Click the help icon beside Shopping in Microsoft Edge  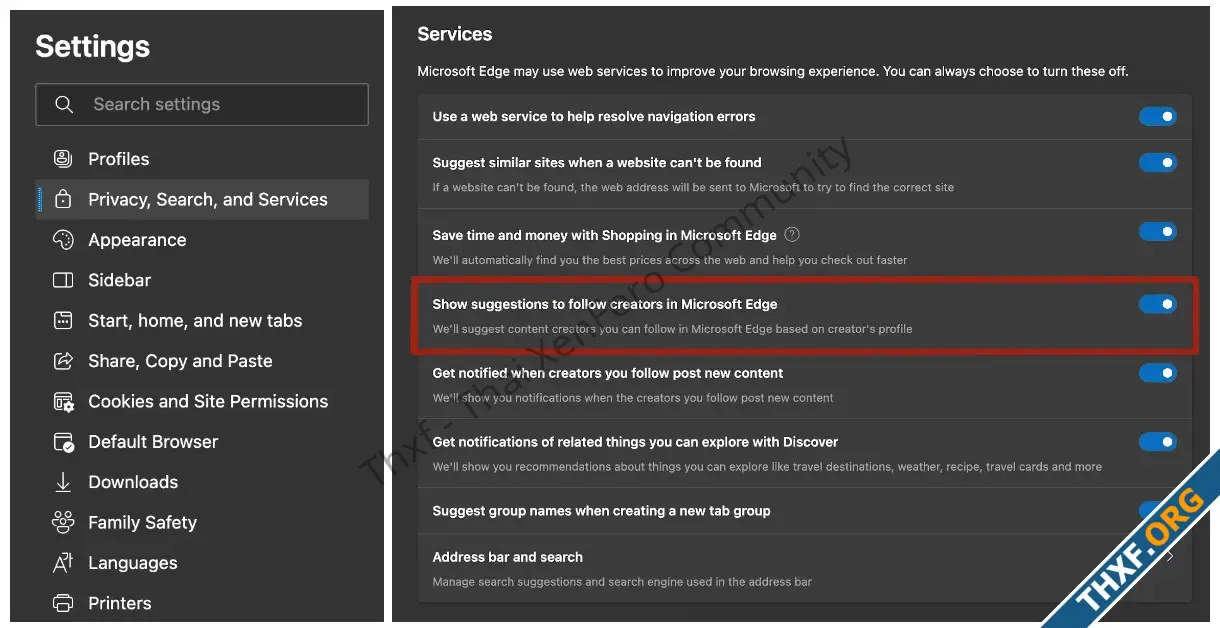click(x=792, y=235)
